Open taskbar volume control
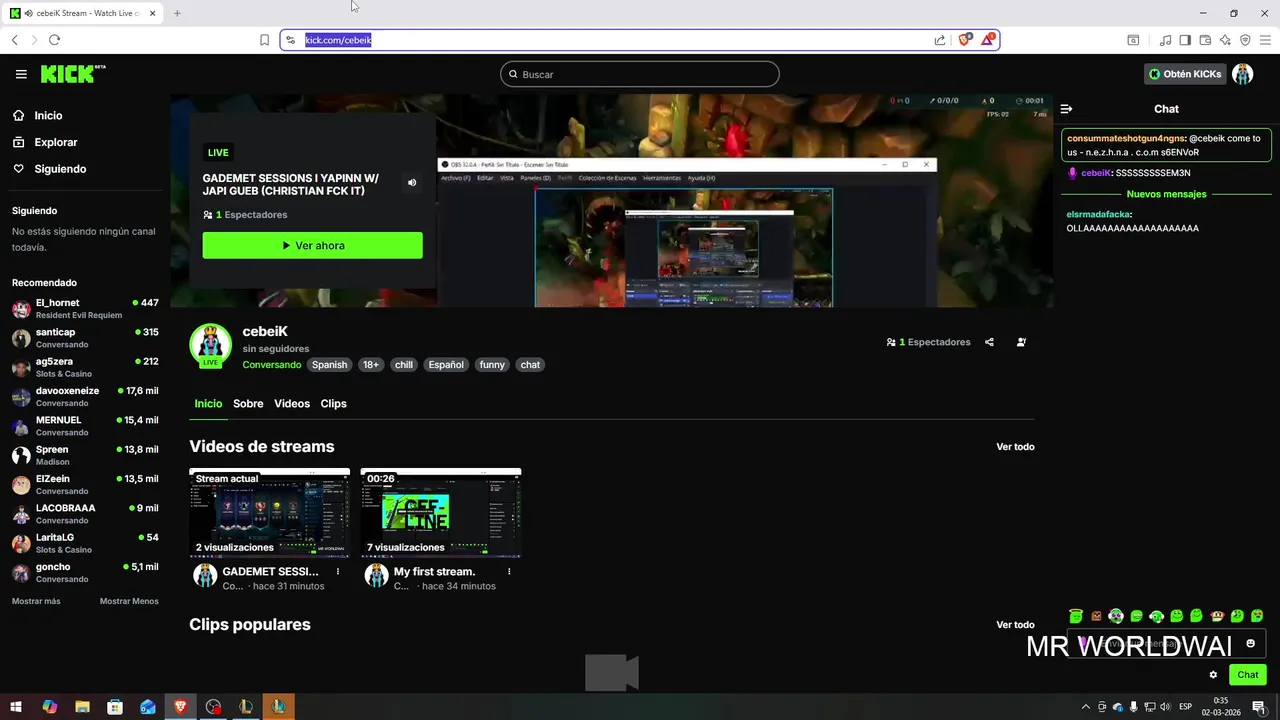This screenshot has width=1280, height=720. (x=1165, y=707)
